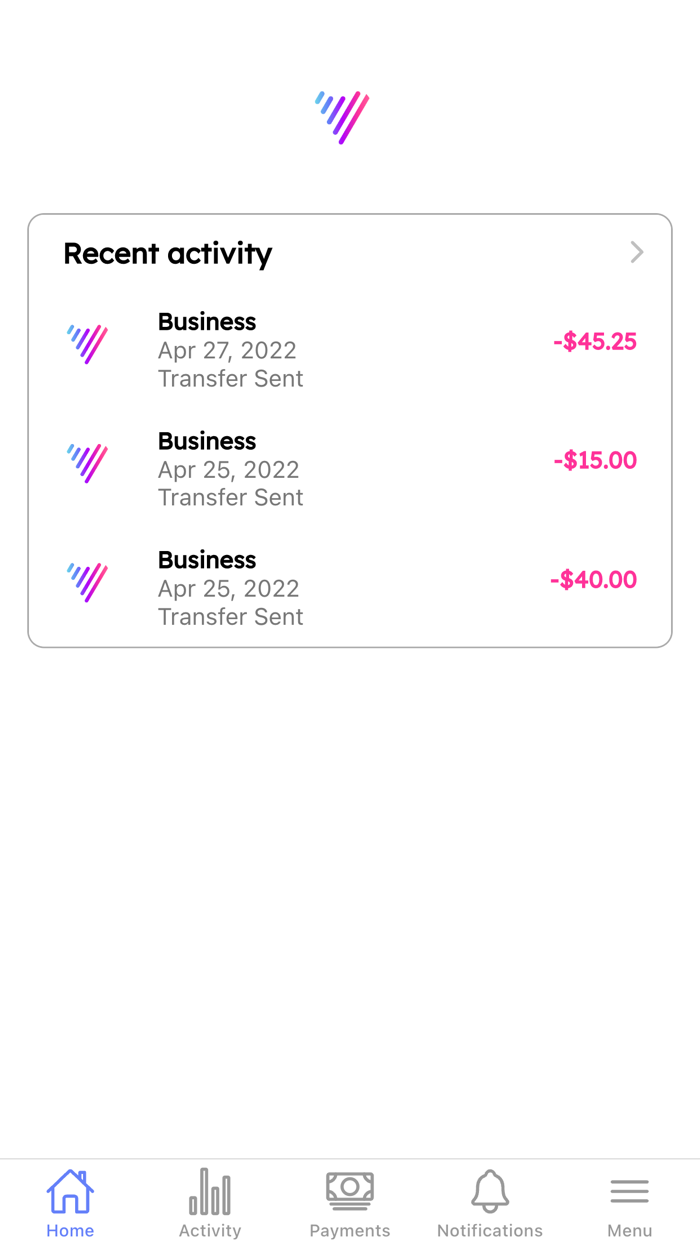Select the -$15.00 transaction amount
Viewport: 700px width, 1244px height.
pos(595,461)
